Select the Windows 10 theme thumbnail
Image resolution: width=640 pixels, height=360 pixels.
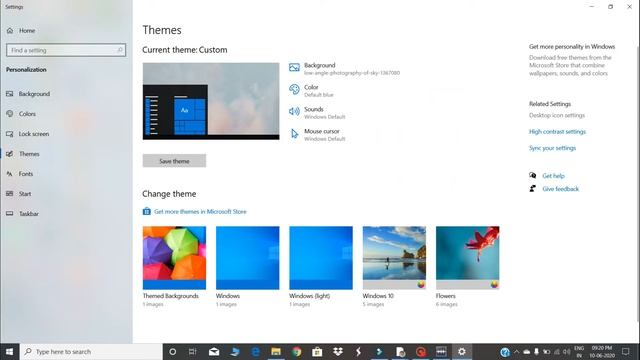point(394,258)
